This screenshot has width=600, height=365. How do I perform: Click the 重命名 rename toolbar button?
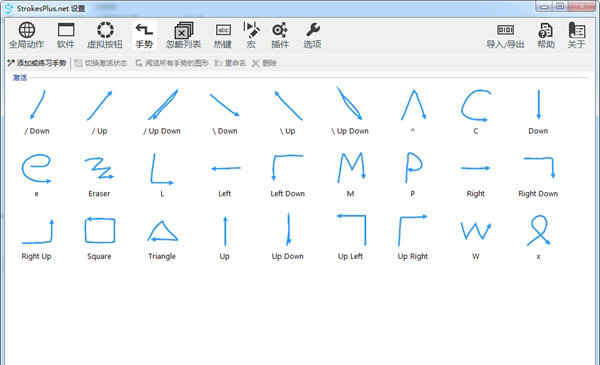click(230, 63)
